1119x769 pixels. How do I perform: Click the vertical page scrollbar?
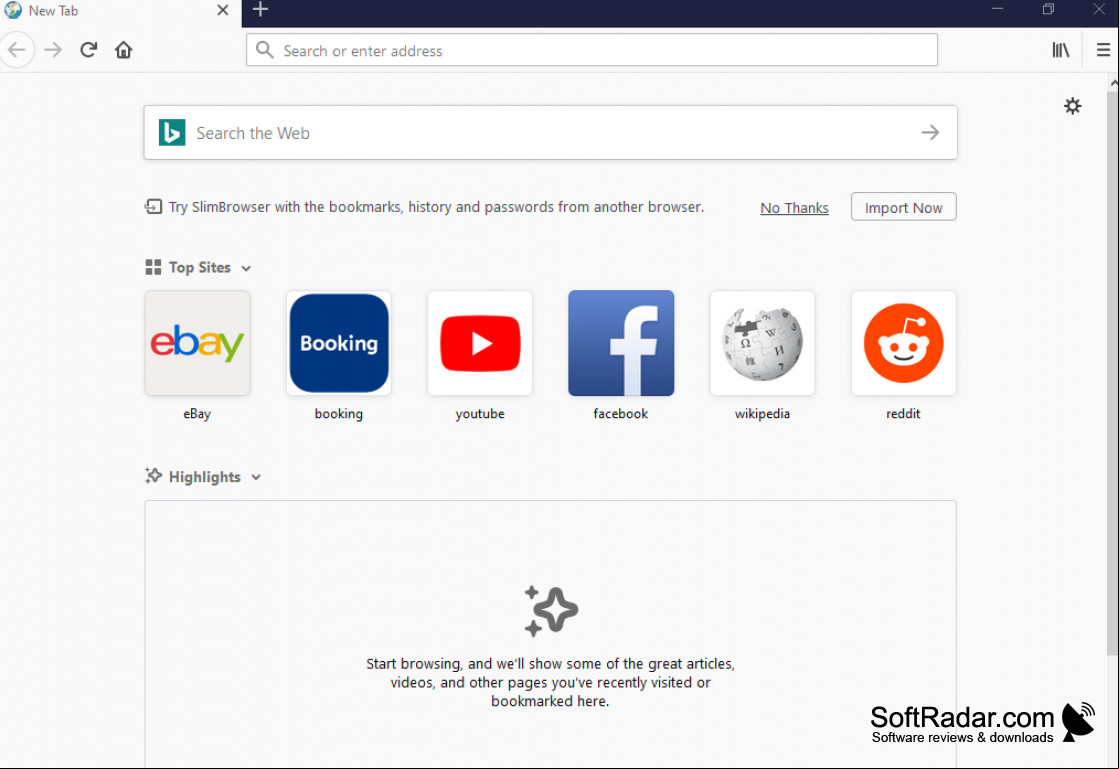pyautogui.click(x=1113, y=371)
